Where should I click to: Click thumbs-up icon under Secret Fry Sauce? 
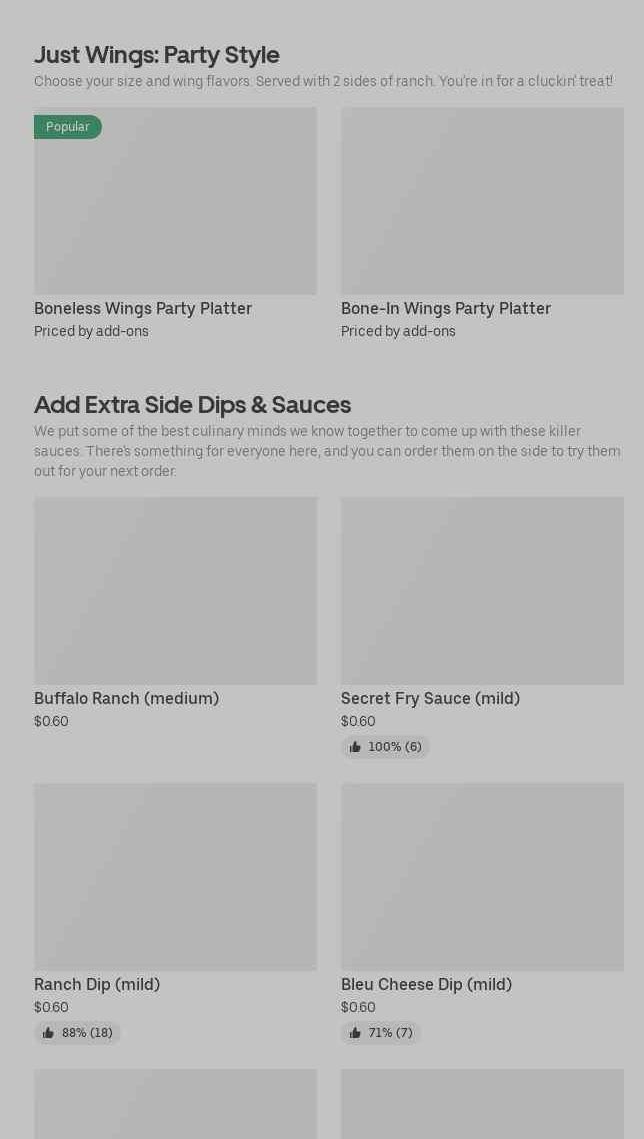click(x=355, y=747)
